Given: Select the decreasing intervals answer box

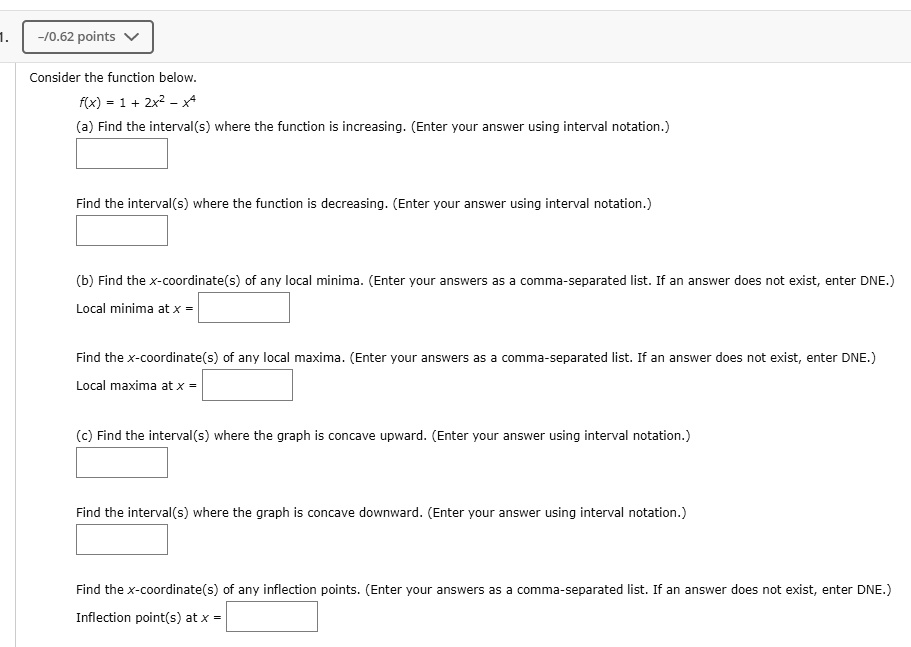Looking at the screenshot, I should pyautogui.click(x=121, y=230).
